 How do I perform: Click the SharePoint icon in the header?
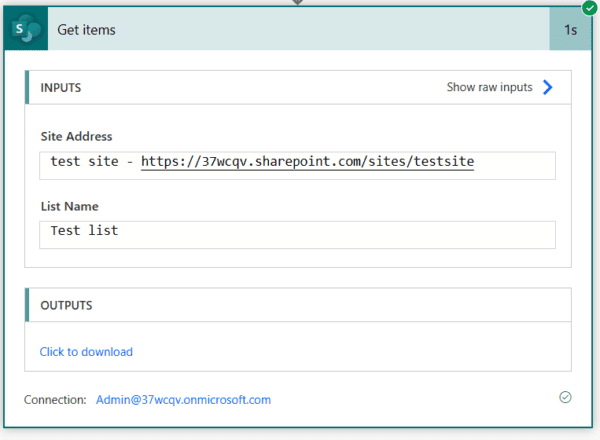click(x=27, y=30)
